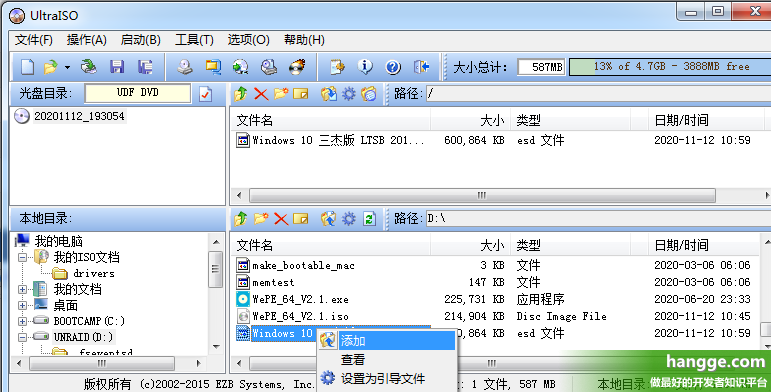Image resolution: width=771 pixels, height=392 pixels.
Task: Open the 工具(T) menu
Action: (194, 40)
